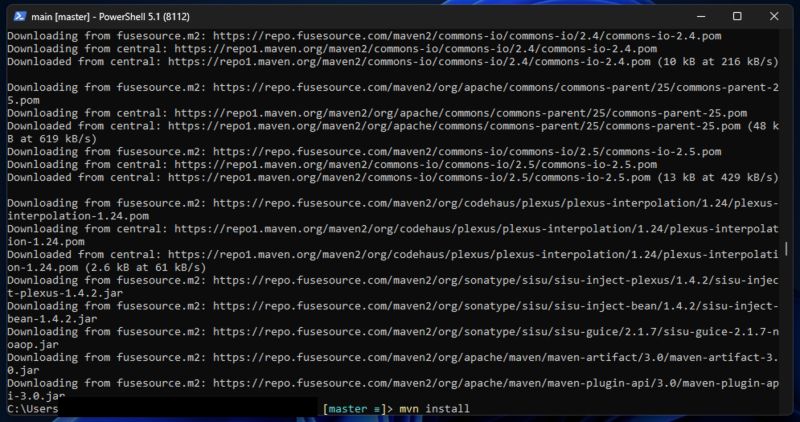
Task: Click the maven-artifact-3.0 download line
Action: pyautogui.click(x=393, y=357)
